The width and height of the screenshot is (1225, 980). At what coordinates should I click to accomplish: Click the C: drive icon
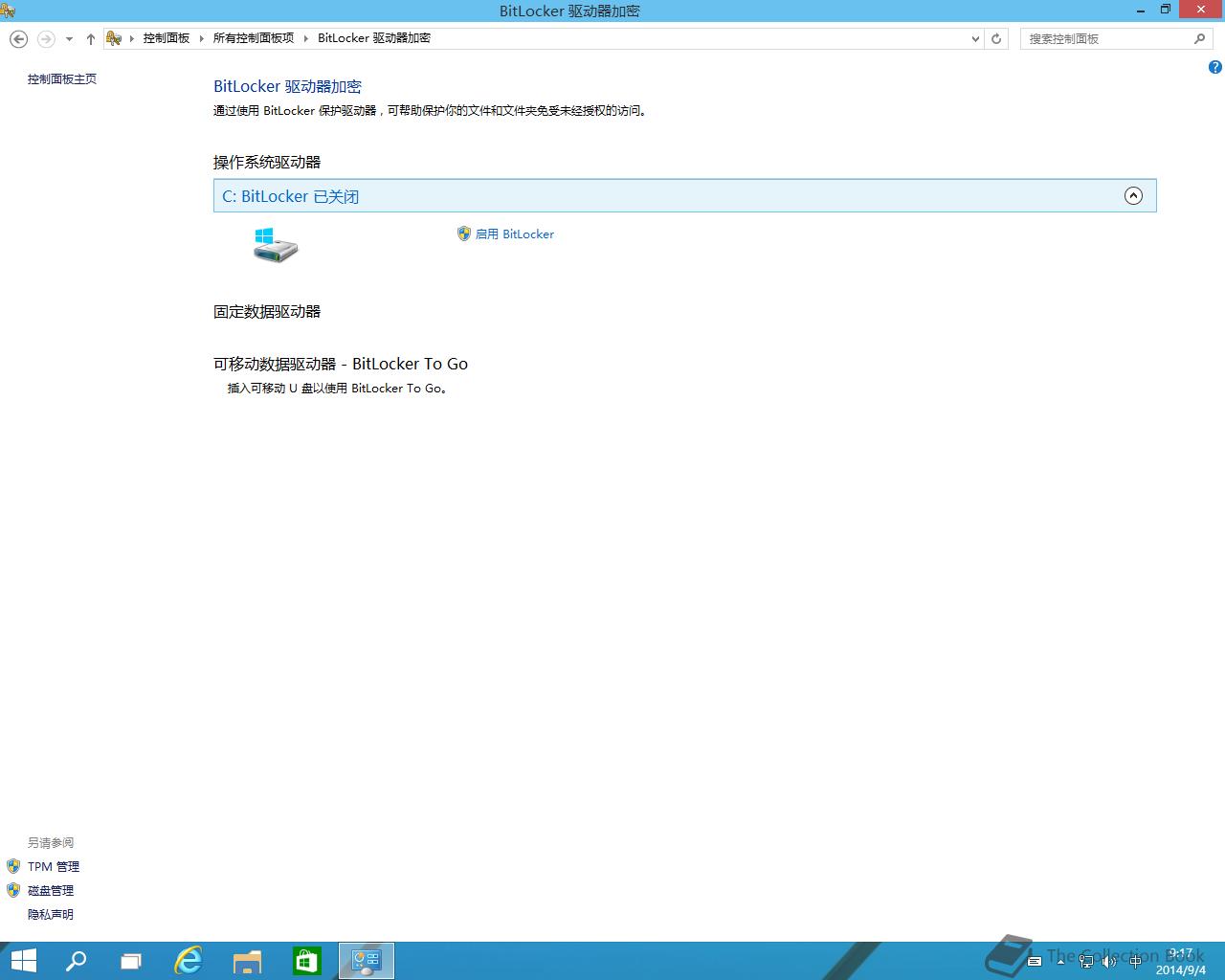coord(276,245)
